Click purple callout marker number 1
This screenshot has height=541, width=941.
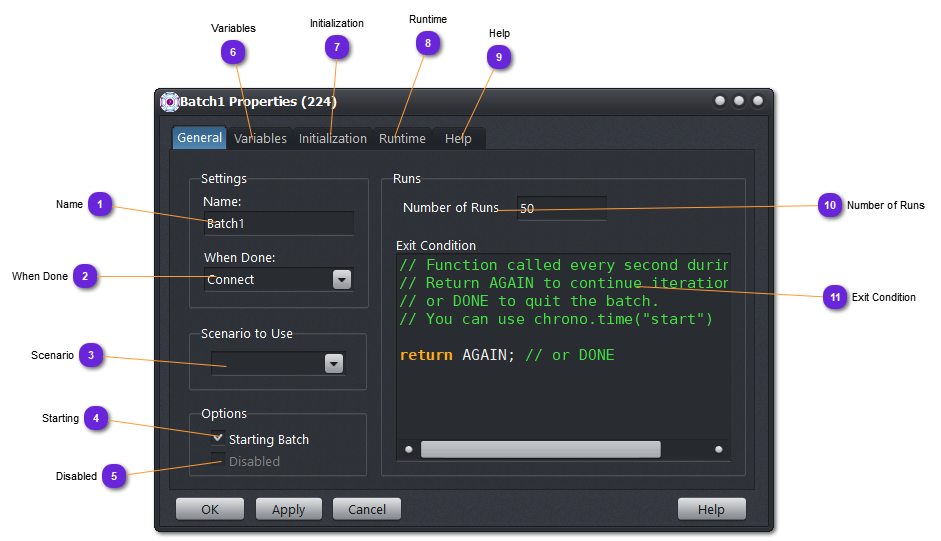(x=99, y=205)
